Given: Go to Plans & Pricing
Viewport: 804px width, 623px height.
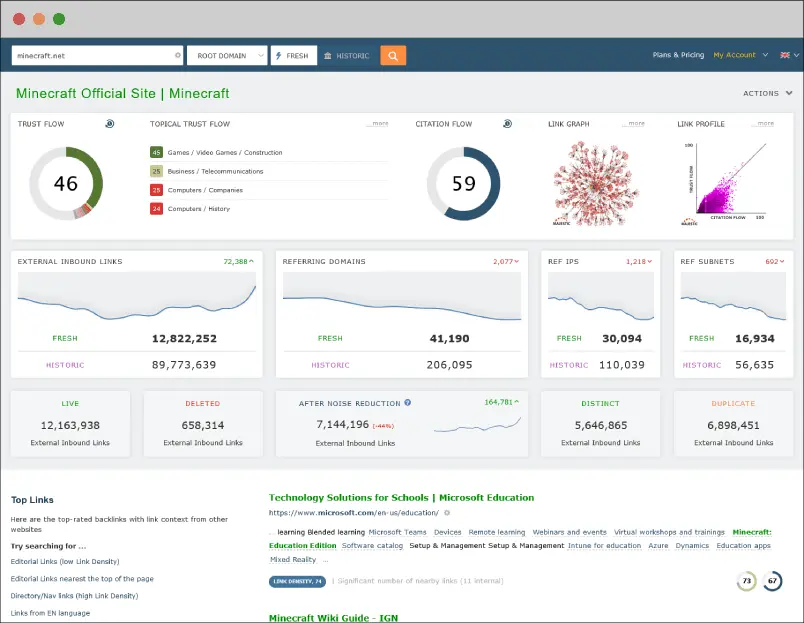Looking at the screenshot, I should [678, 55].
